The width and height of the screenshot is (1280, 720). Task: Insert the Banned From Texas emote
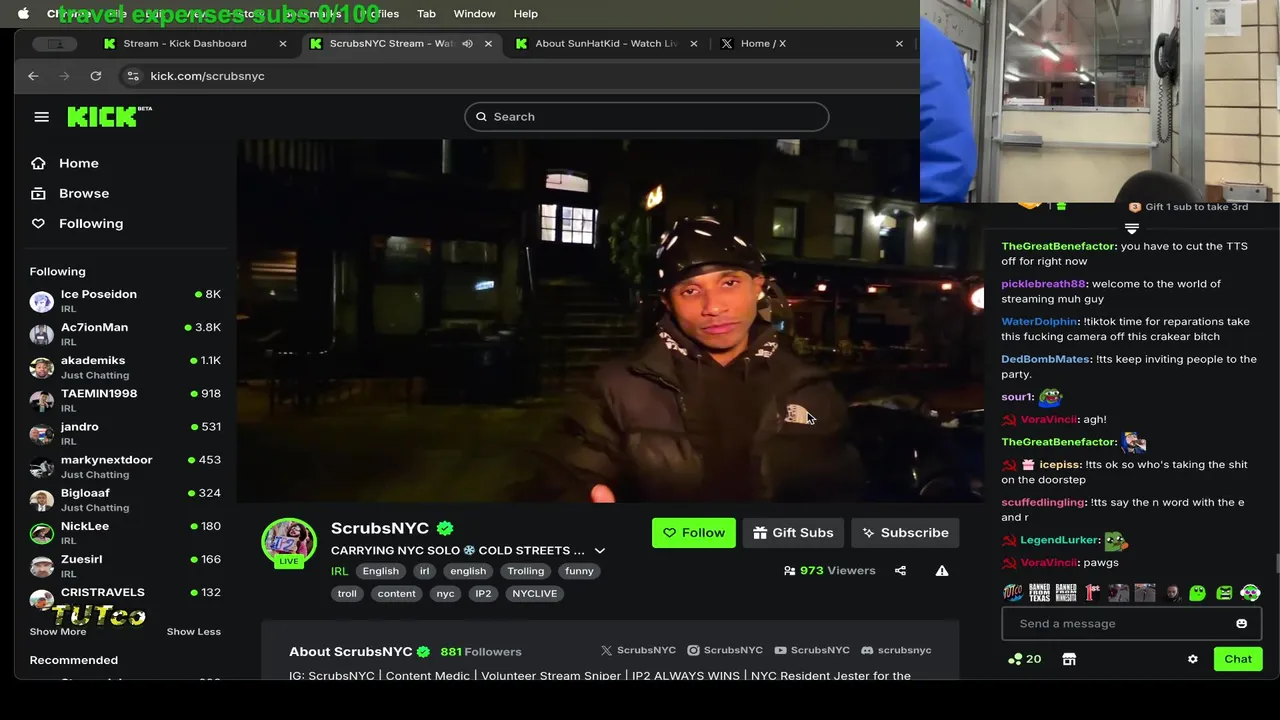(1040, 593)
